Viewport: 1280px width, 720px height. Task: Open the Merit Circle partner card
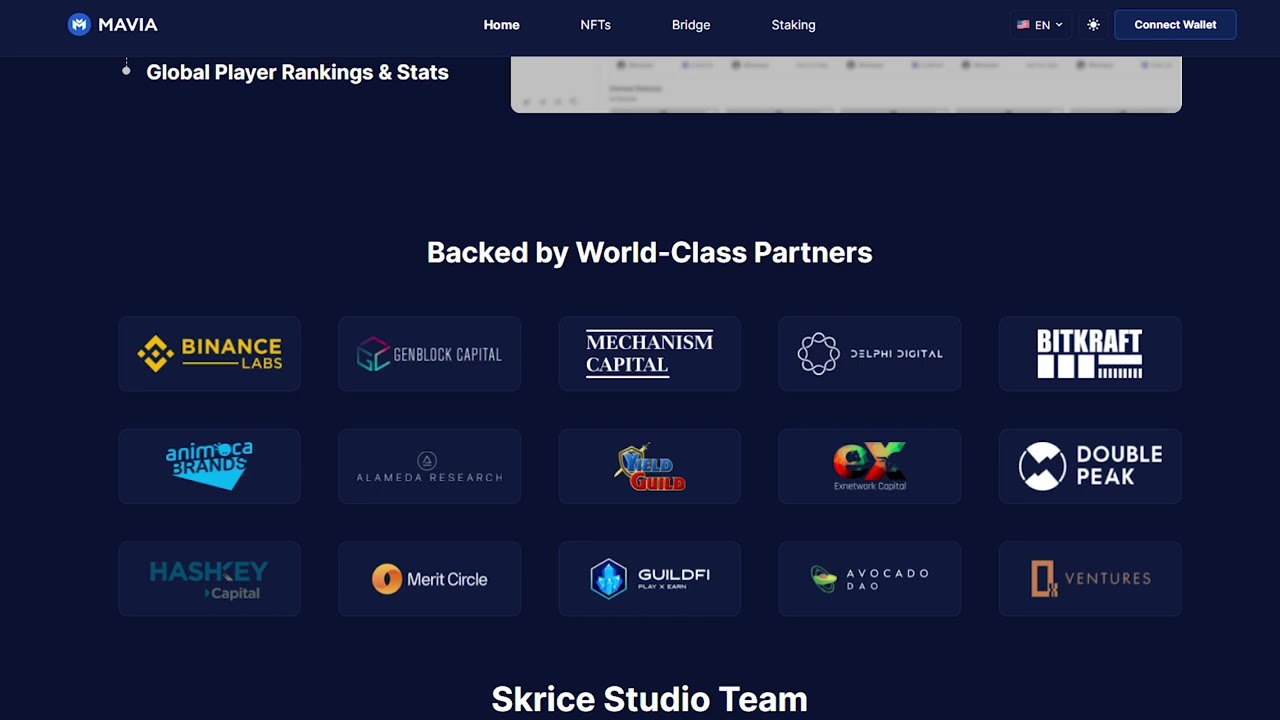[429, 579]
